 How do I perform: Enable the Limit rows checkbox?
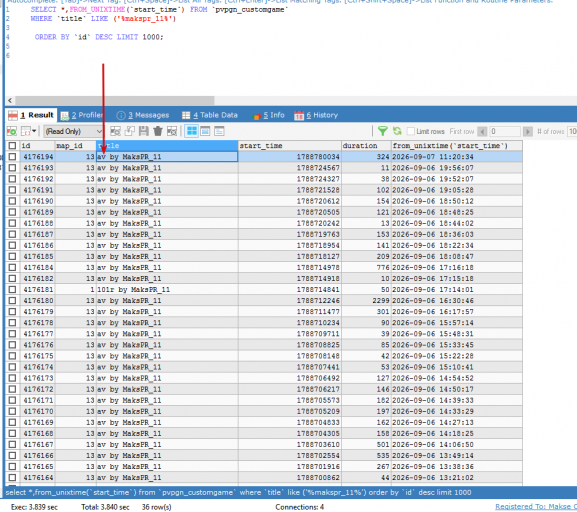tap(411, 131)
